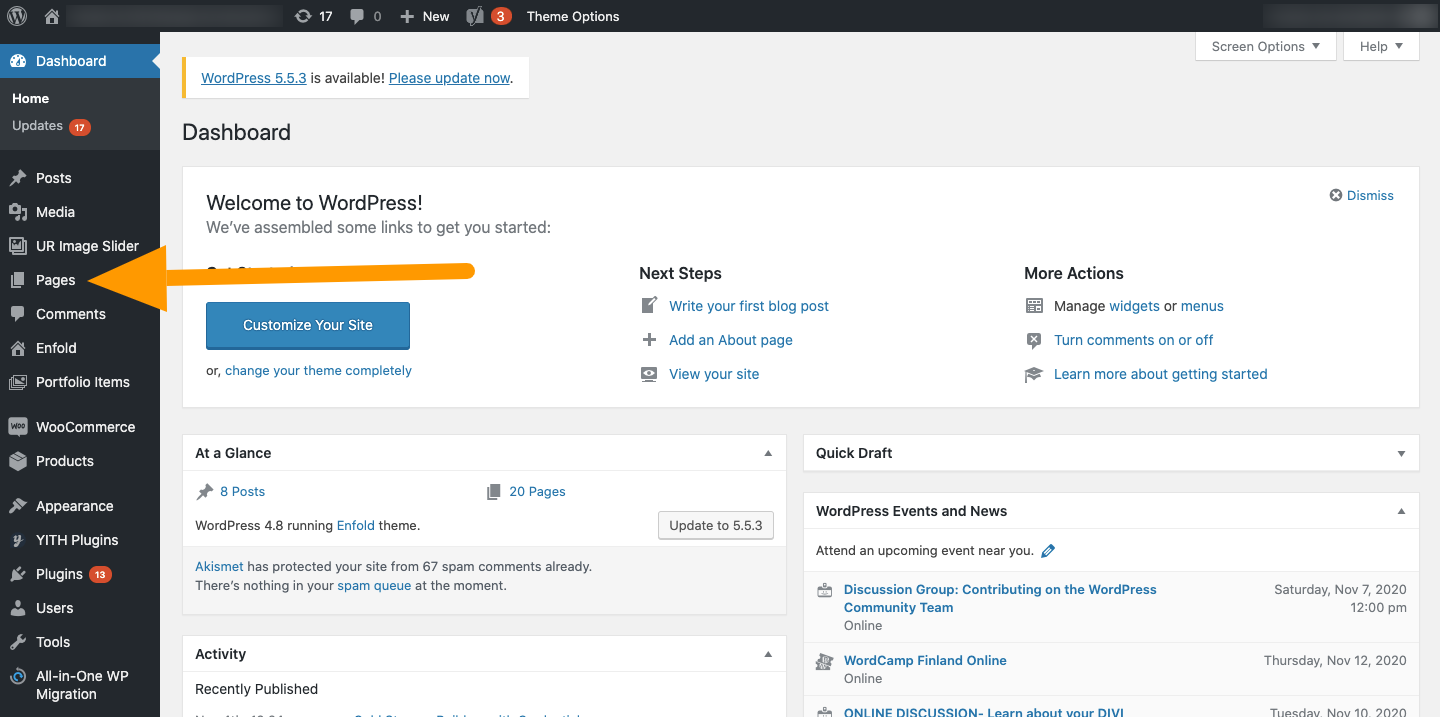Open the Dashboard menu label in sidebar
Image resolution: width=1440 pixels, height=717 pixels.
tap(71, 61)
